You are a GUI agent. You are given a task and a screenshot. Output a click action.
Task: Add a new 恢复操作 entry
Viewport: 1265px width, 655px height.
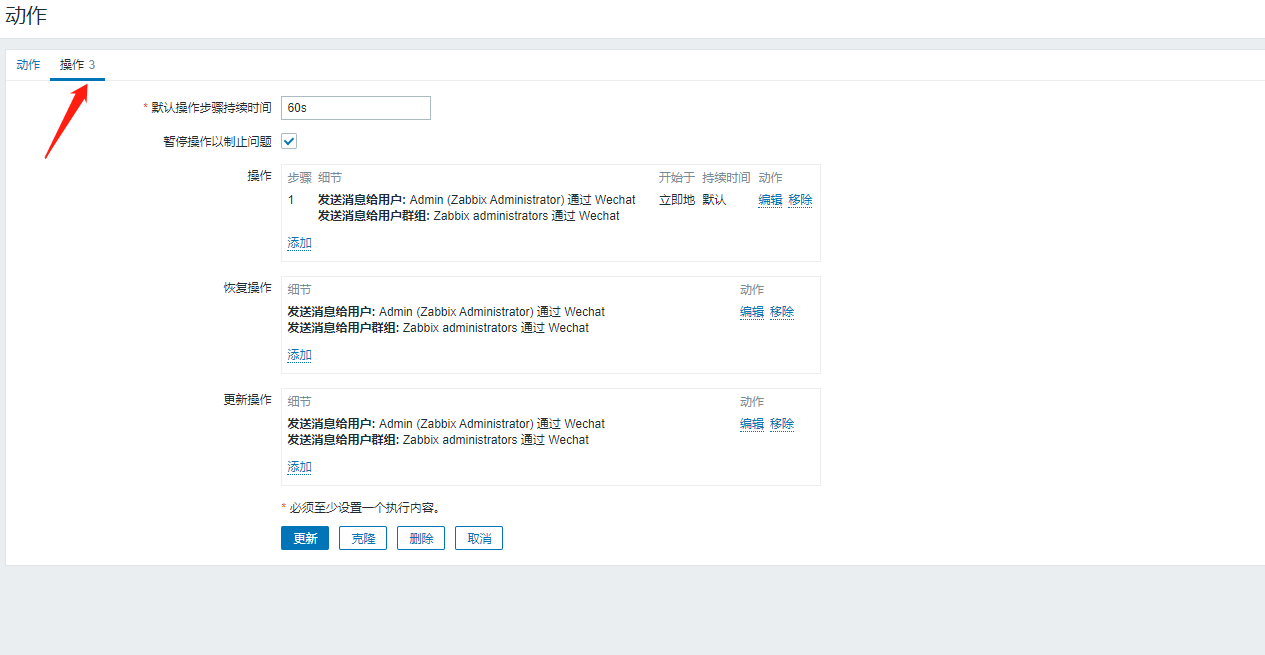pos(299,355)
